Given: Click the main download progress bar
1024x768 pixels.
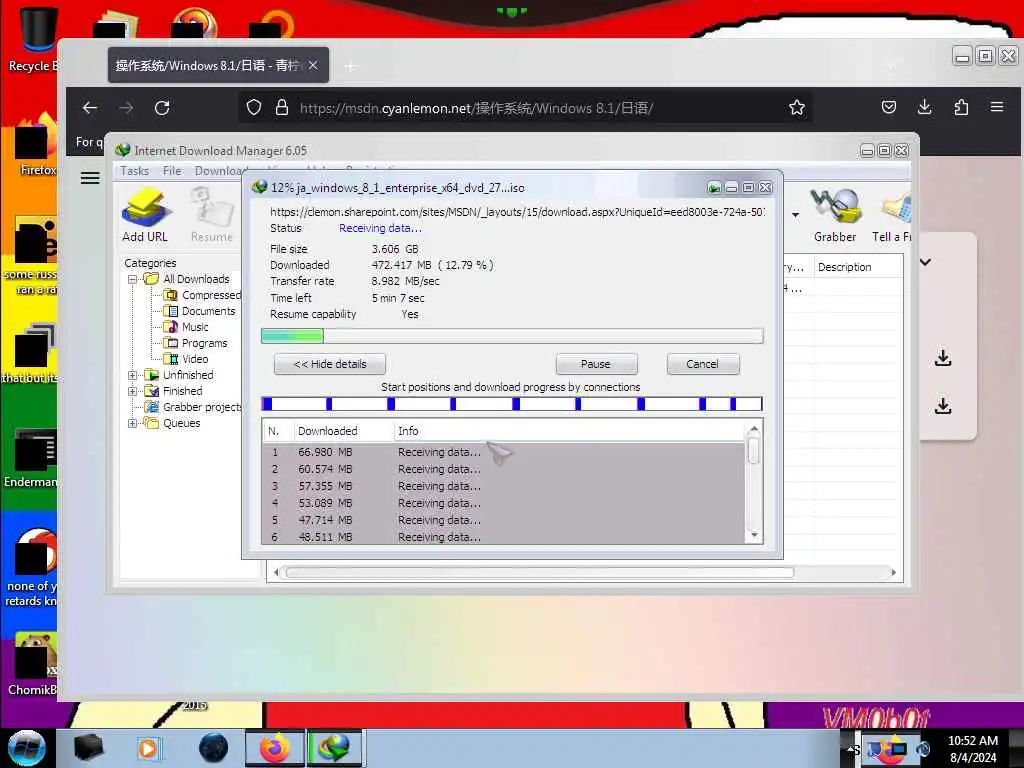Looking at the screenshot, I should [x=512, y=336].
